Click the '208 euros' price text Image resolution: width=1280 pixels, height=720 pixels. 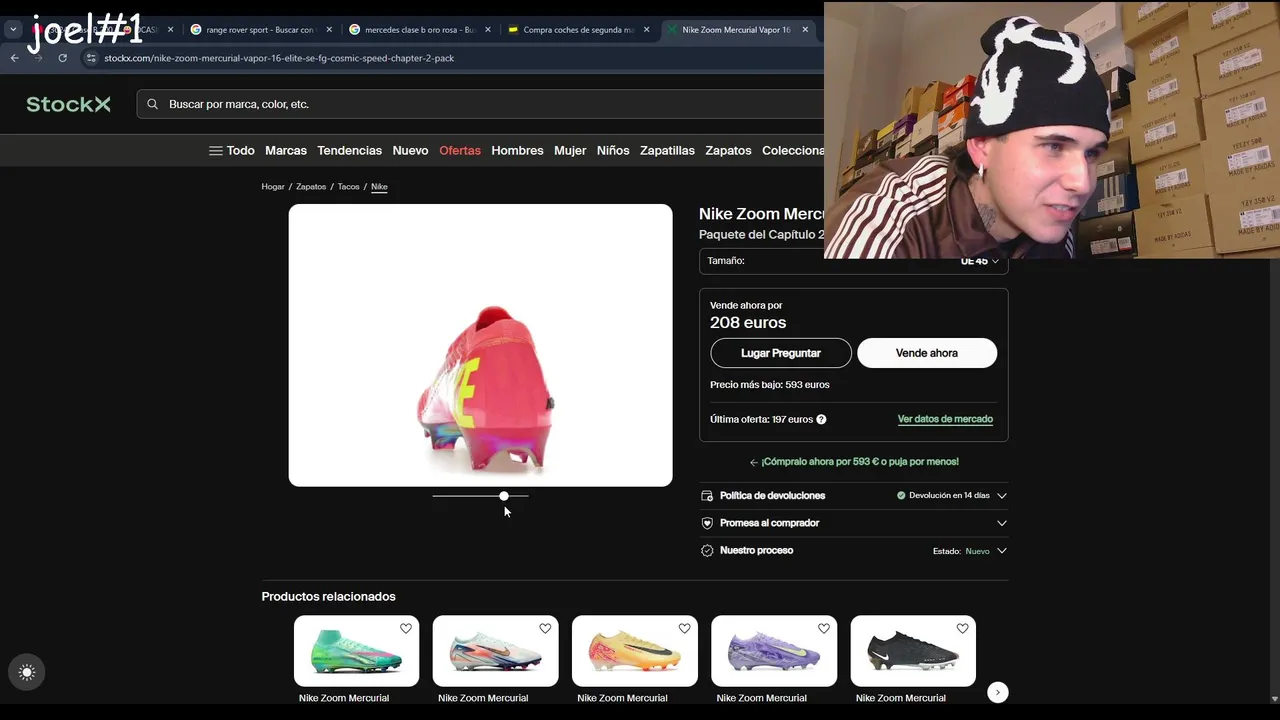(x=748, y=323)
